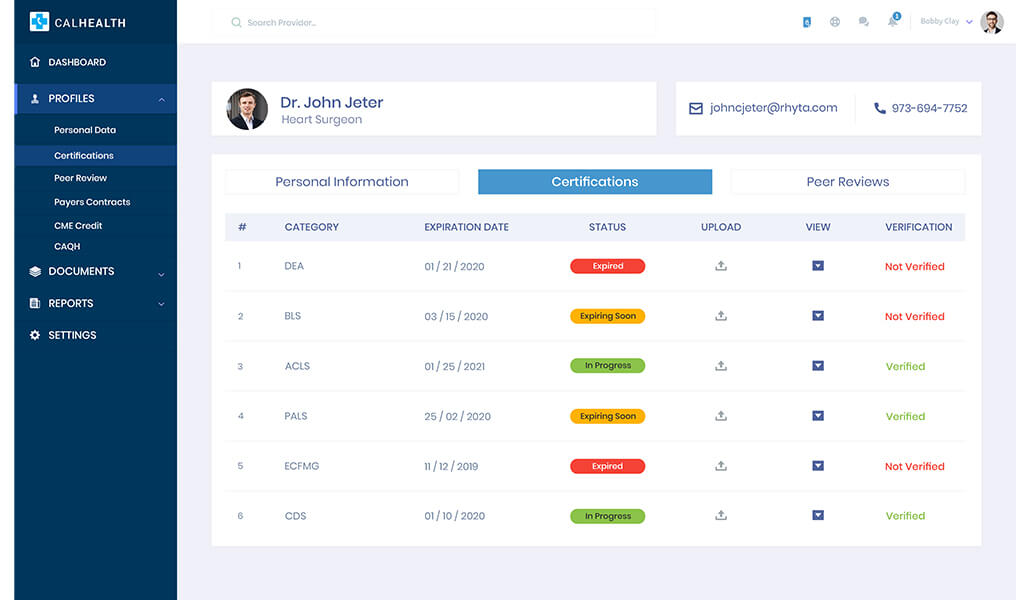Viewport: 1030px width, 600px height.
Task: Click the phone icon next to the number
Action: click(879, 107)
